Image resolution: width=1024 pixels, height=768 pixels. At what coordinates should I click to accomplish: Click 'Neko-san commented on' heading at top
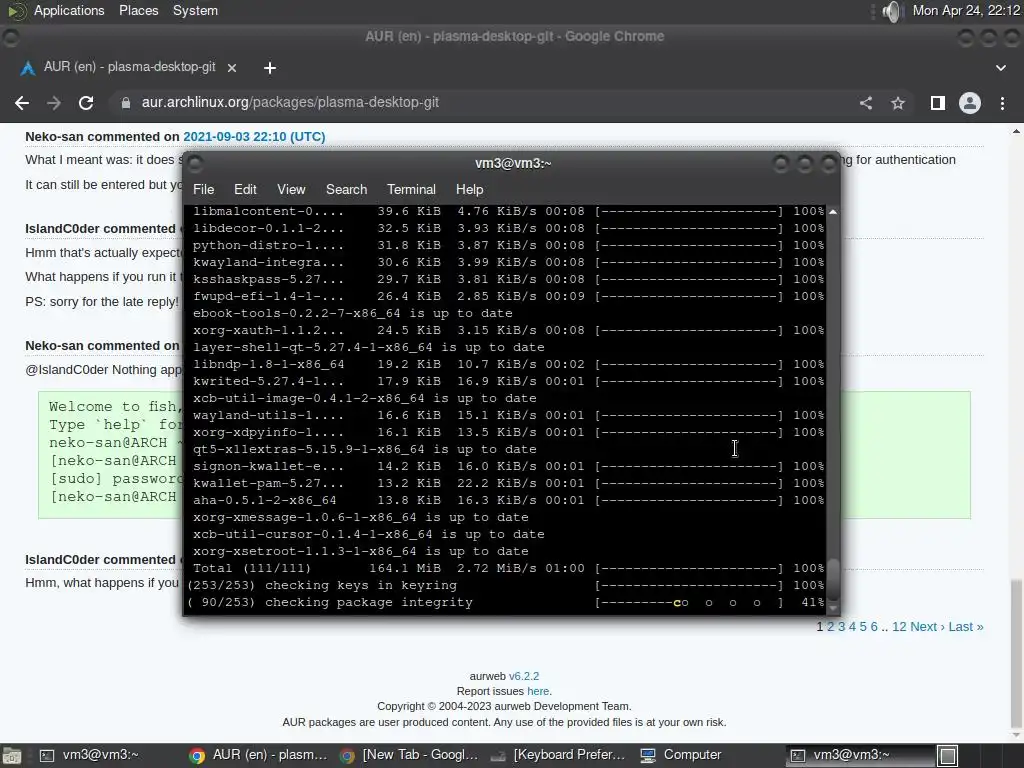(103, 136)
